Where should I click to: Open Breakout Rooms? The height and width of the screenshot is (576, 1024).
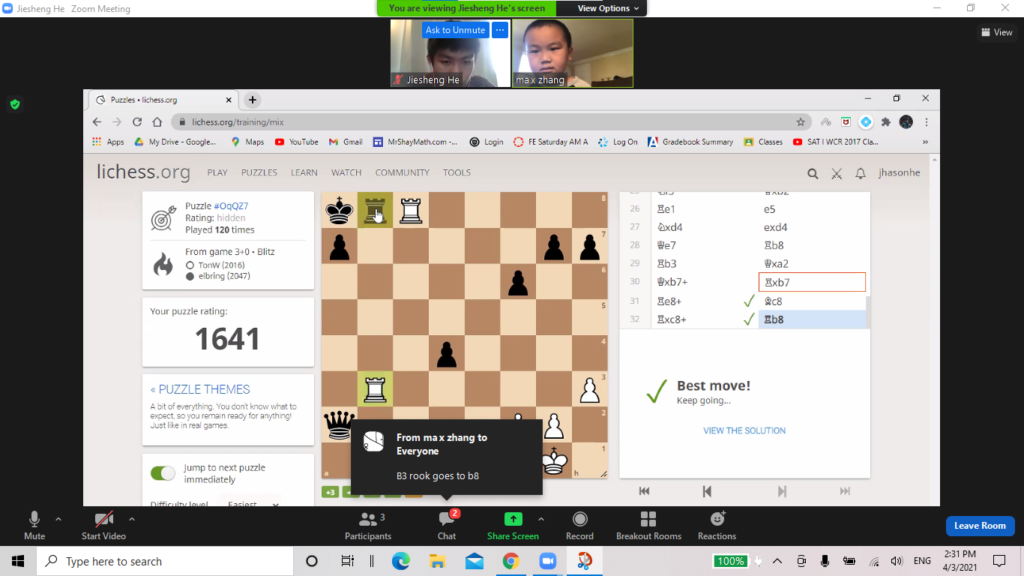coord(648,526)
